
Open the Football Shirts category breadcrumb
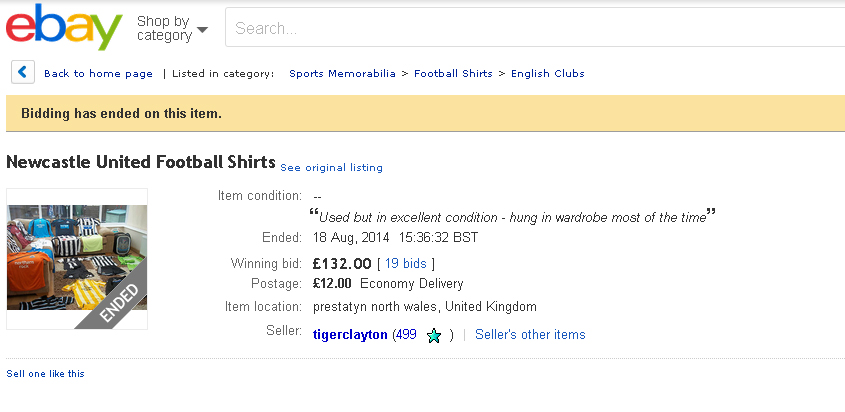click(453, 74)
